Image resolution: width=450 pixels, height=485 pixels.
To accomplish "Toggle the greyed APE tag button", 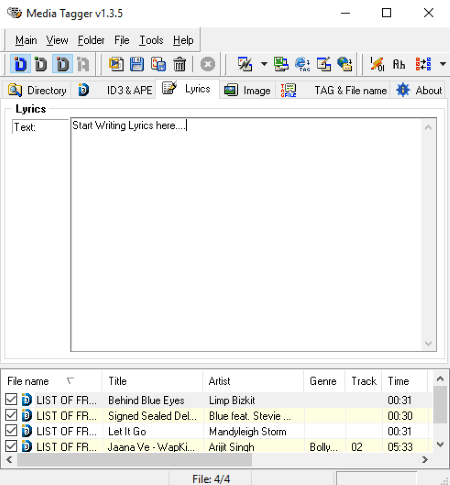I will pyautogui.click(x=83, y=64).
